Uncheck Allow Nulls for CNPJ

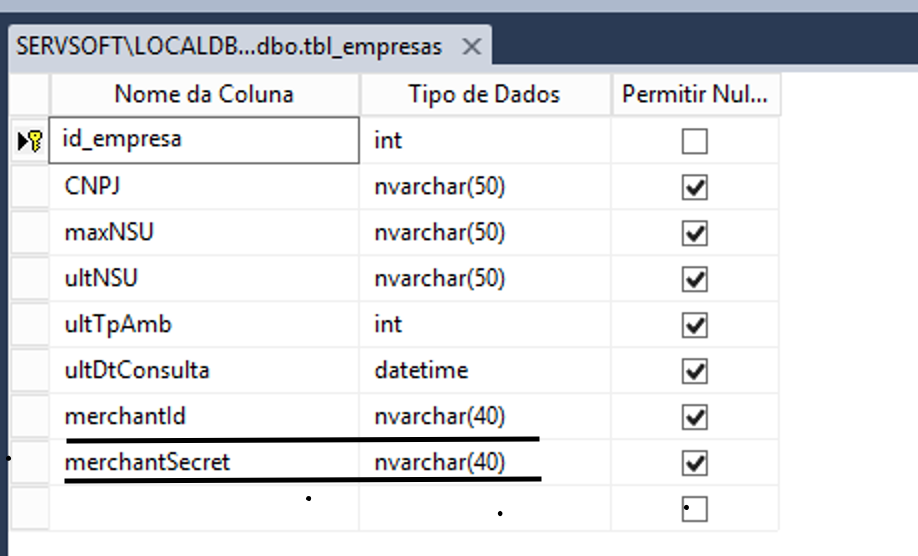[694, 187]
